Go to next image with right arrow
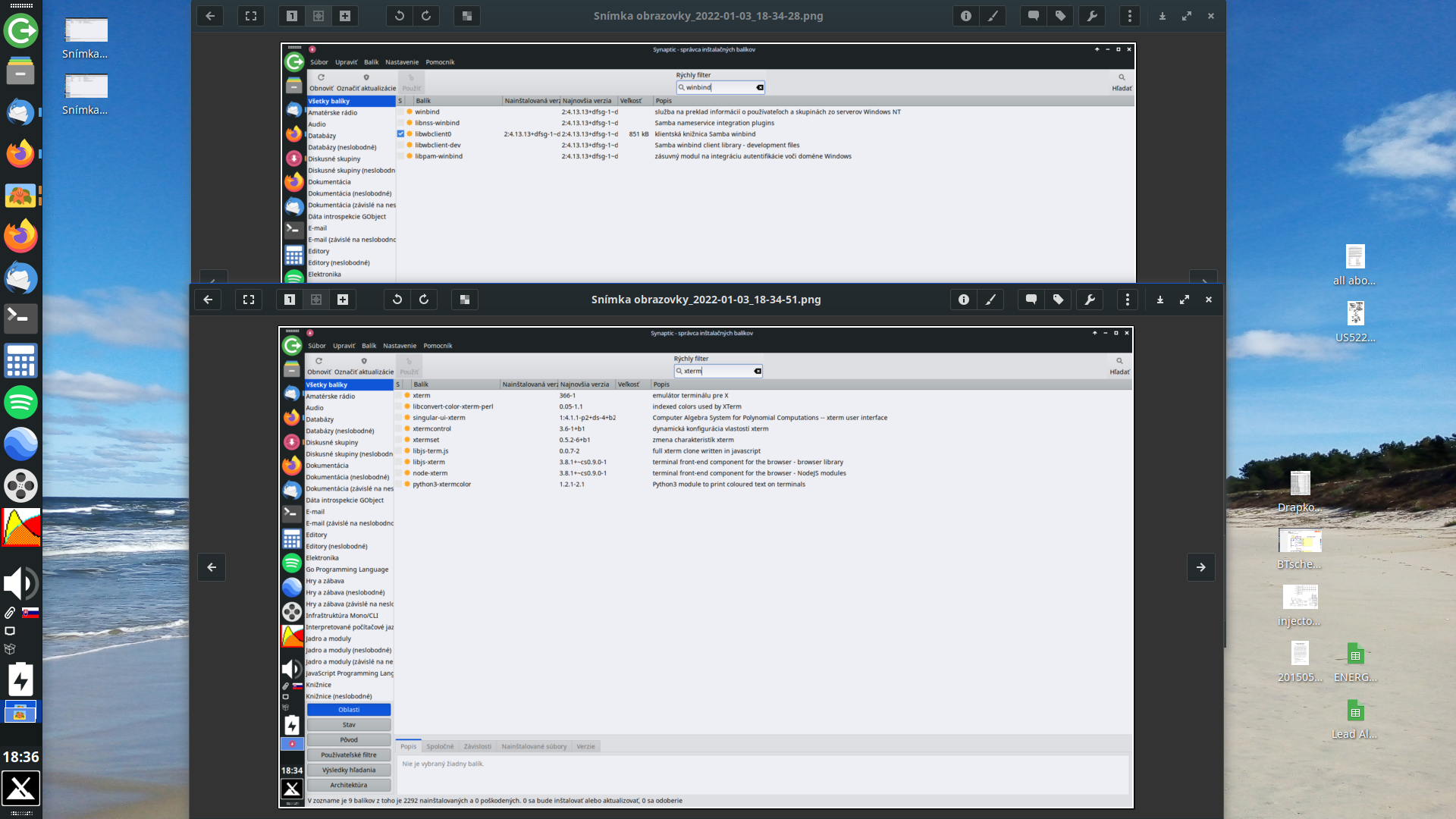The image size is (1456, 819). (x=1200, y=567)
